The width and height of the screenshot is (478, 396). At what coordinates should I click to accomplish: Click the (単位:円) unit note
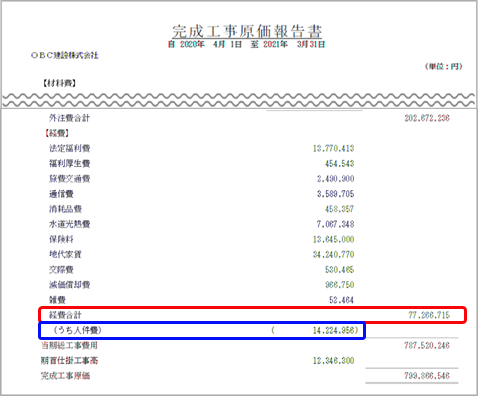point(443,66)
